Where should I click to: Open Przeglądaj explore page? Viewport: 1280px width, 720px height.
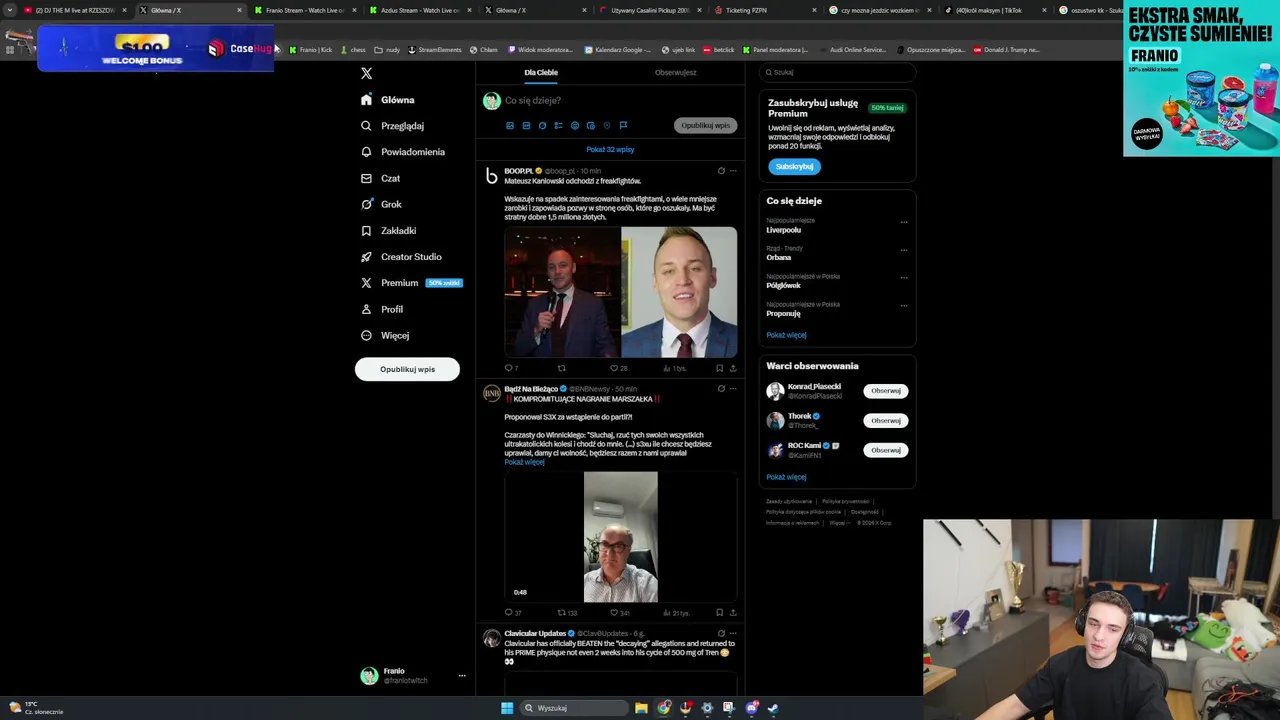pos(392,126)
